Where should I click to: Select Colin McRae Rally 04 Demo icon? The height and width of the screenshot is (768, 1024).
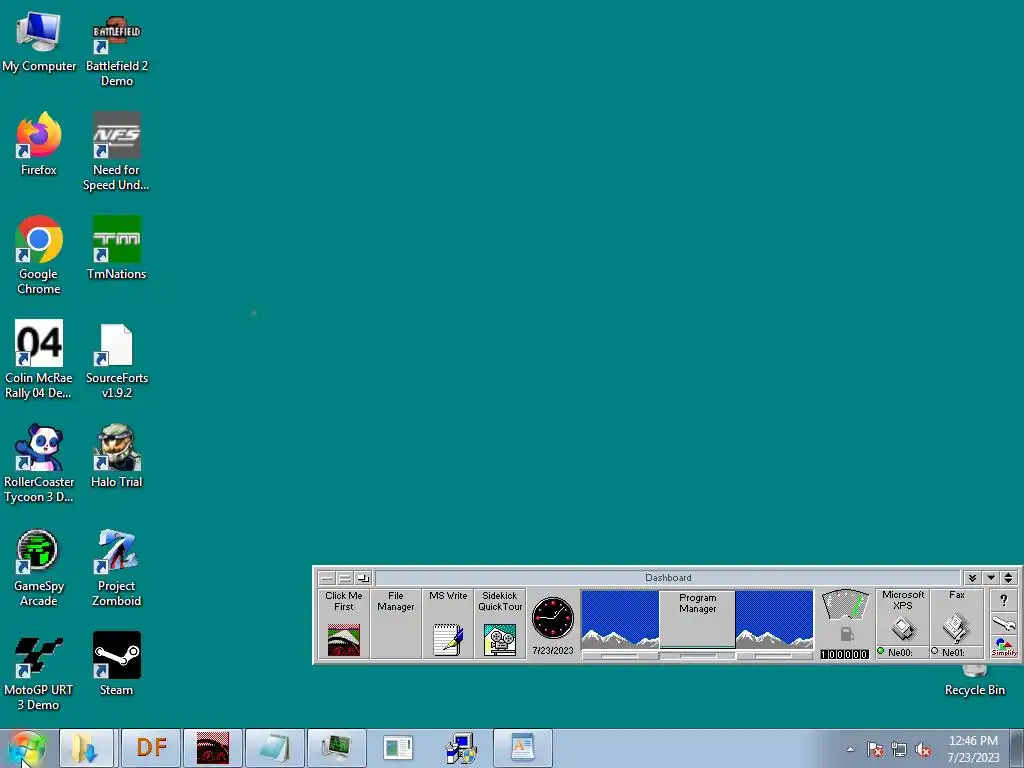point(39,359)
